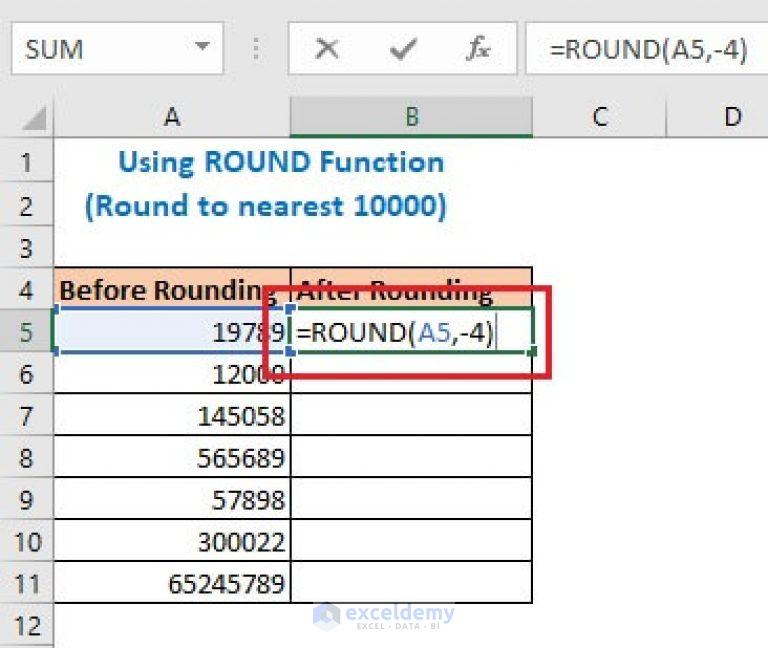Screen dimensions: 768x648
Task: Click cell containing 300022
Action: click(x=172, y=541)
